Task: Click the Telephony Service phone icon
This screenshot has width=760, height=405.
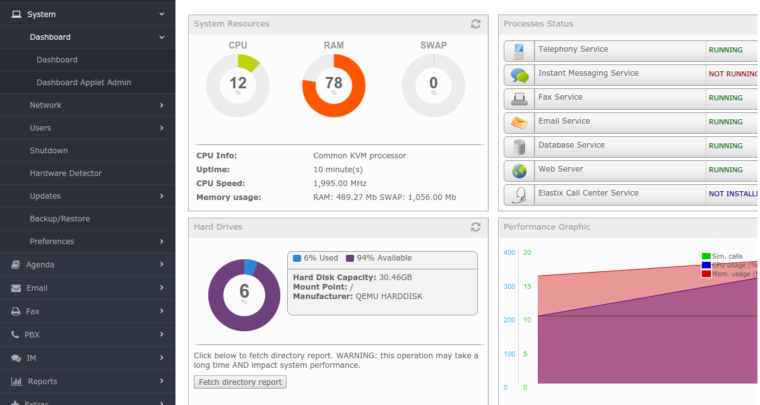Action: (519, 50)
